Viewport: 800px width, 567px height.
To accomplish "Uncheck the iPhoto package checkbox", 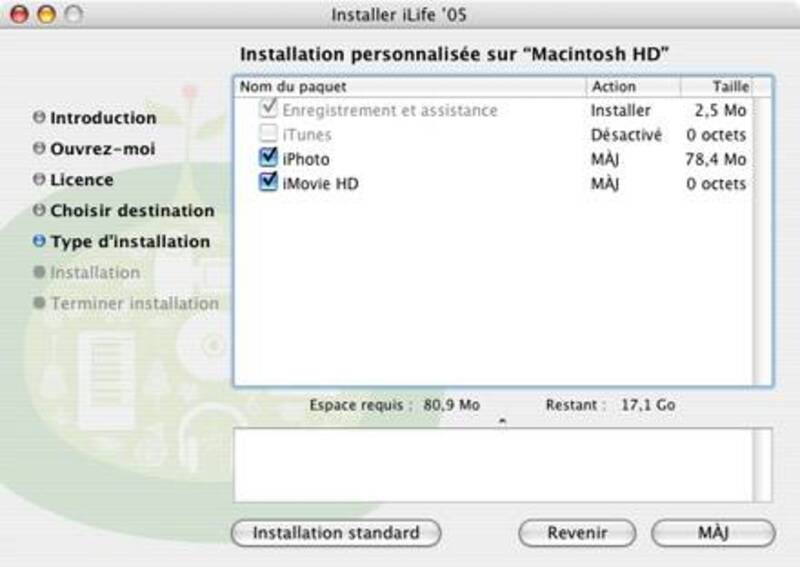I will (268, 158).
